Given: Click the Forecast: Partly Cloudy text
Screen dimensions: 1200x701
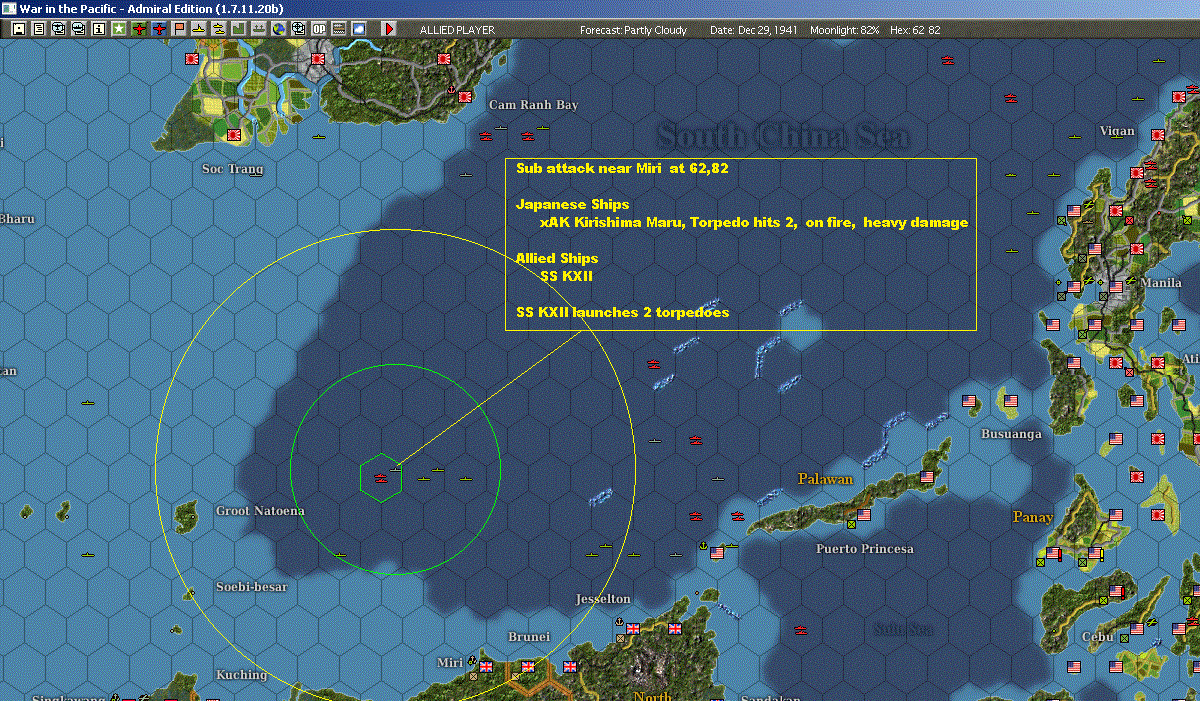Looking at the screenshot, I should 634,30.
